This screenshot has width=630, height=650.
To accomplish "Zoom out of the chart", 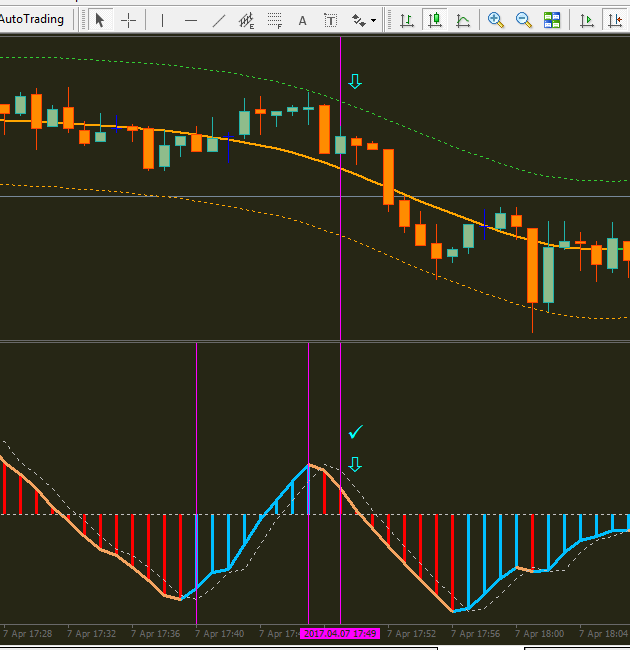I will tap(524, 20).
